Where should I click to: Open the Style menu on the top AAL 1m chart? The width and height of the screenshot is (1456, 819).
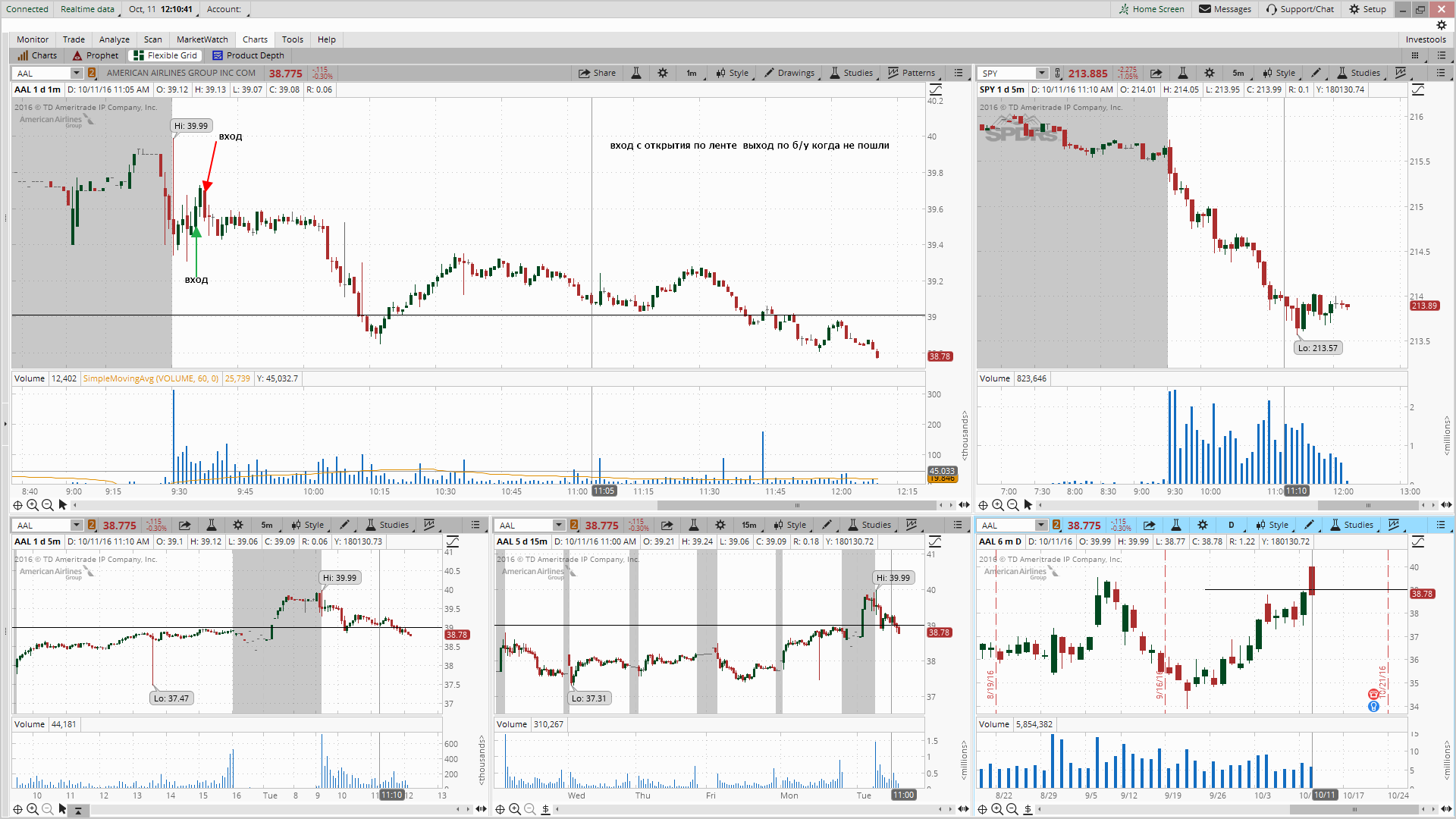point(732,73)
